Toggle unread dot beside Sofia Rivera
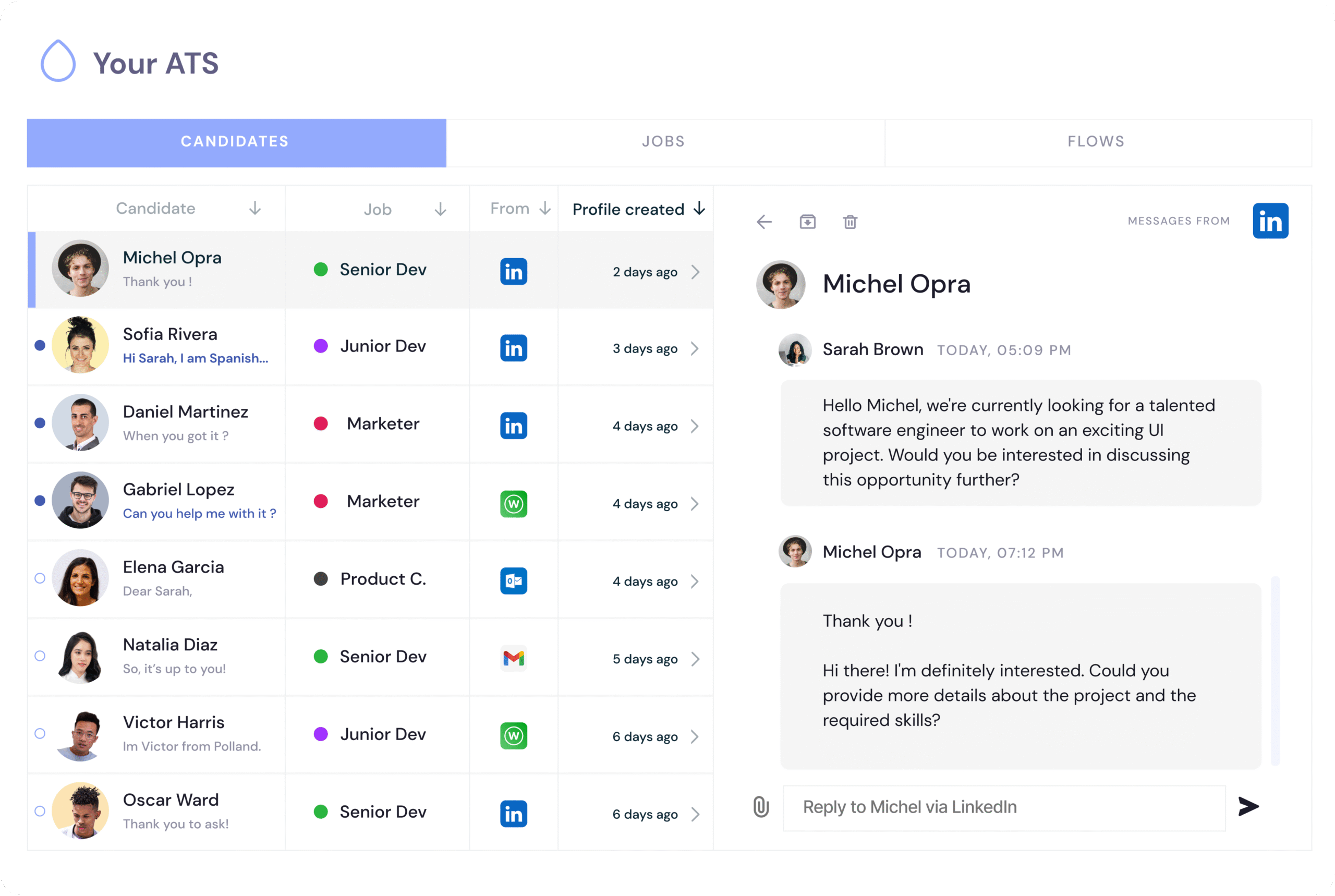Viewport: 1335px width, 896px height. click(x=40, y=346)
